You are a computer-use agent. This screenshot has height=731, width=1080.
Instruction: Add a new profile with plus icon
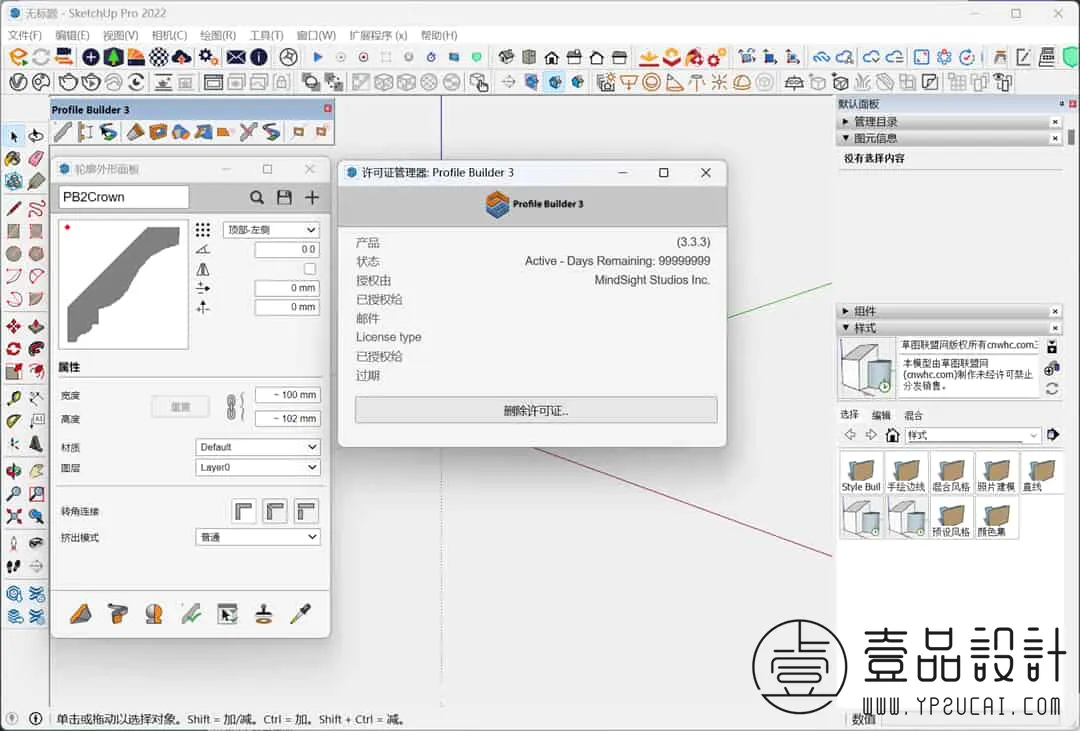point(312,198)
